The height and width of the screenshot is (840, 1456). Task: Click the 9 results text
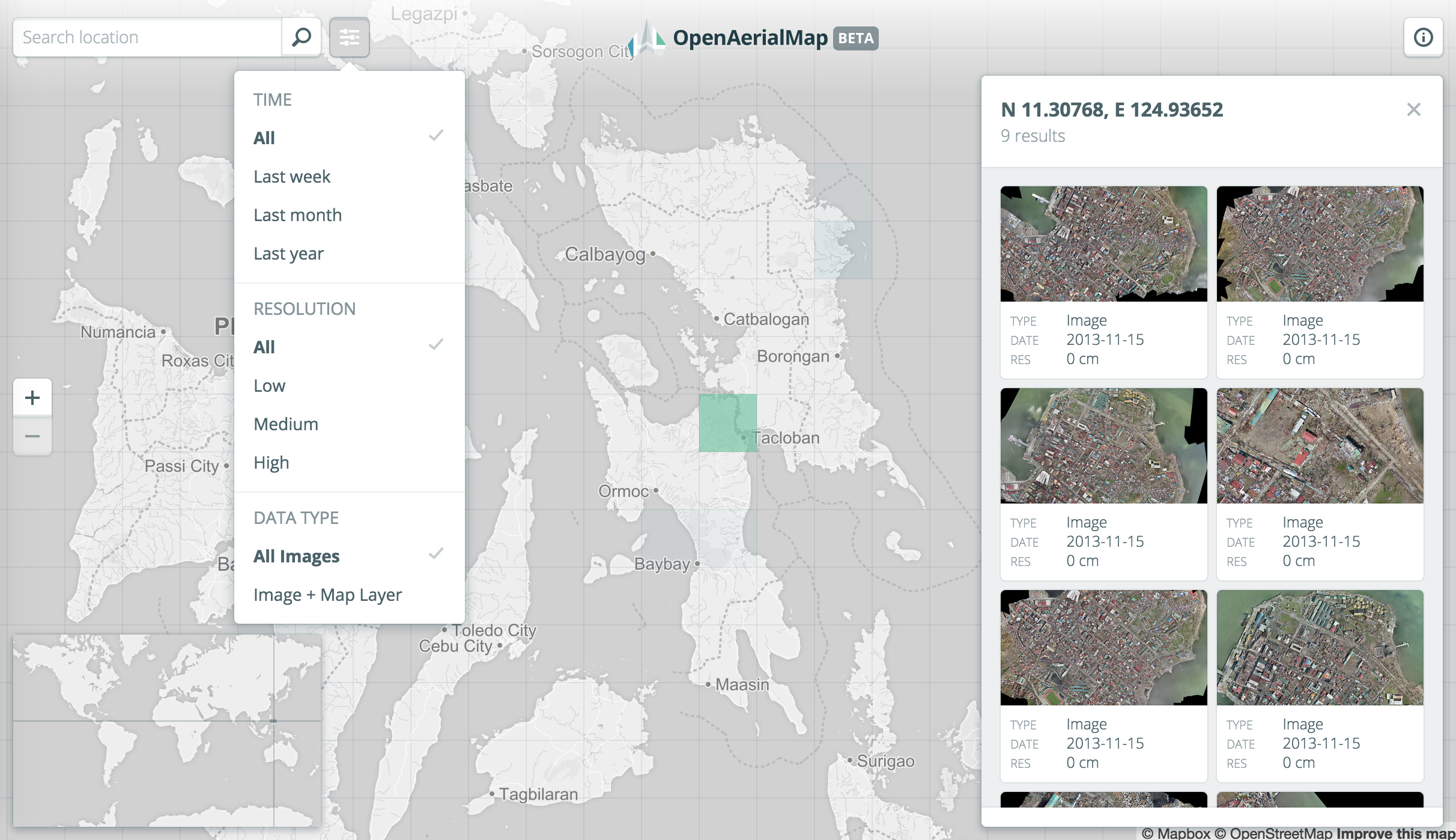[1033, 136]
